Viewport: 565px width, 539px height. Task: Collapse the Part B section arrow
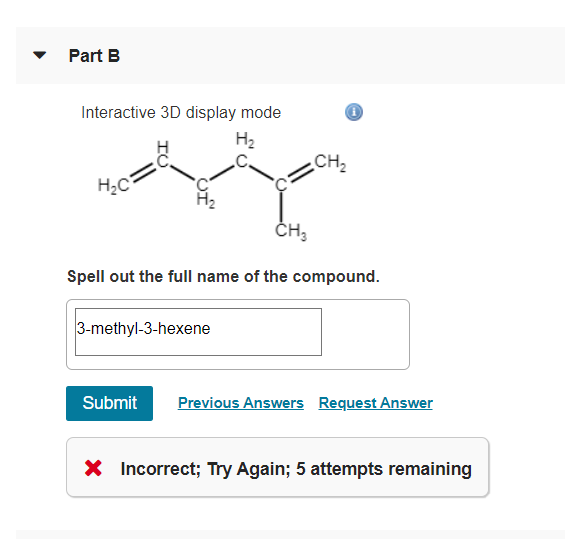[x=39, y=55]
